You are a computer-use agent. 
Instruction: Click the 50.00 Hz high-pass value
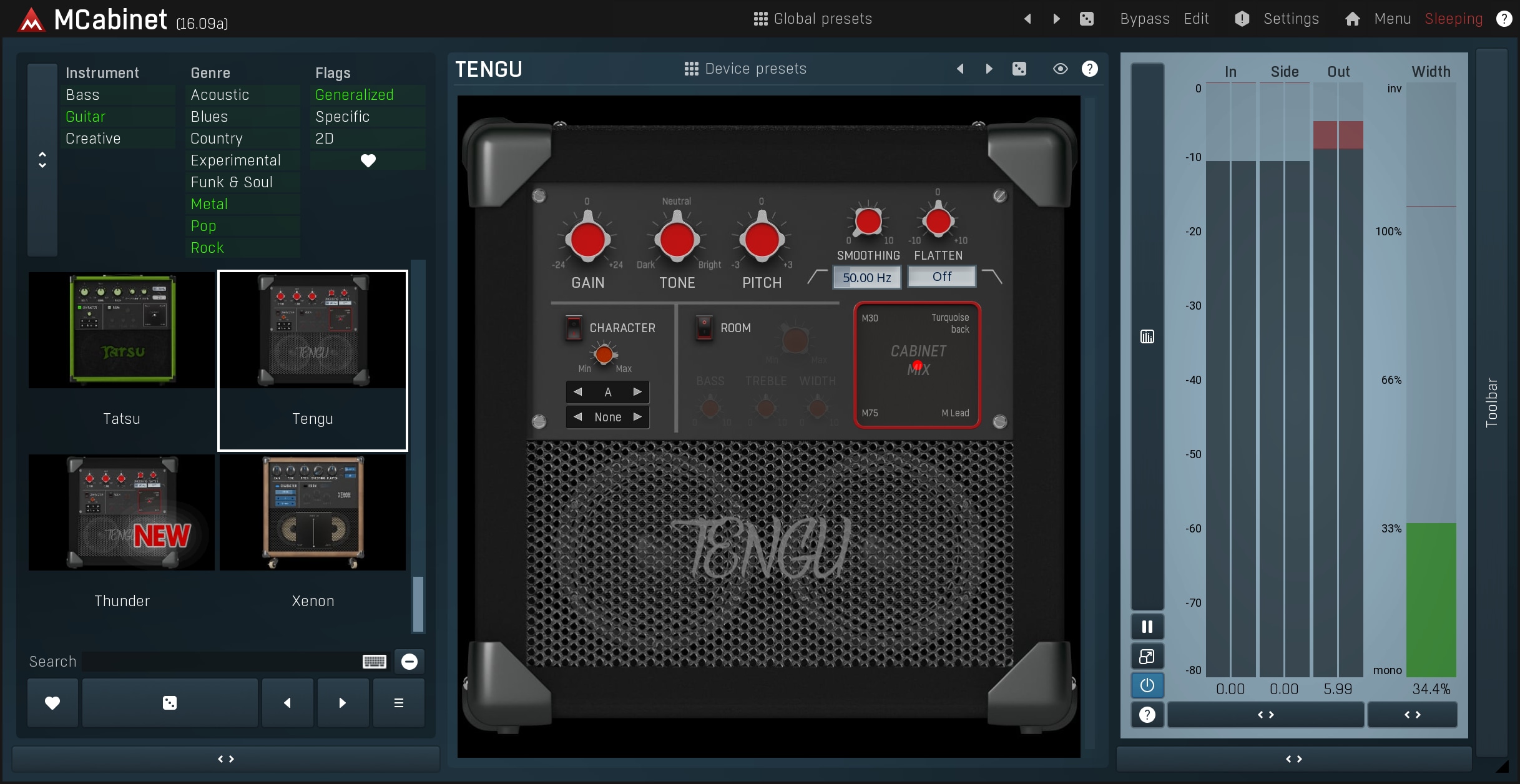(867, 278)
